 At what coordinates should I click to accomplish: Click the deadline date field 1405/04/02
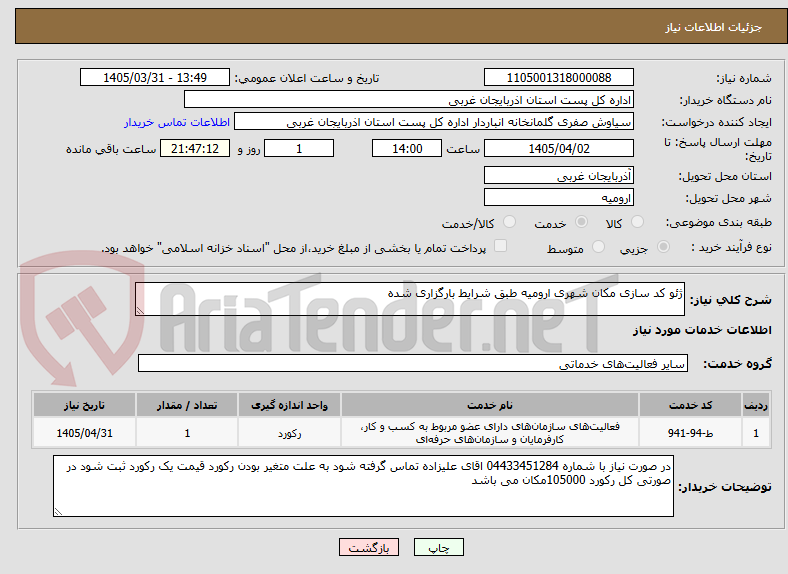coord(558,148)
